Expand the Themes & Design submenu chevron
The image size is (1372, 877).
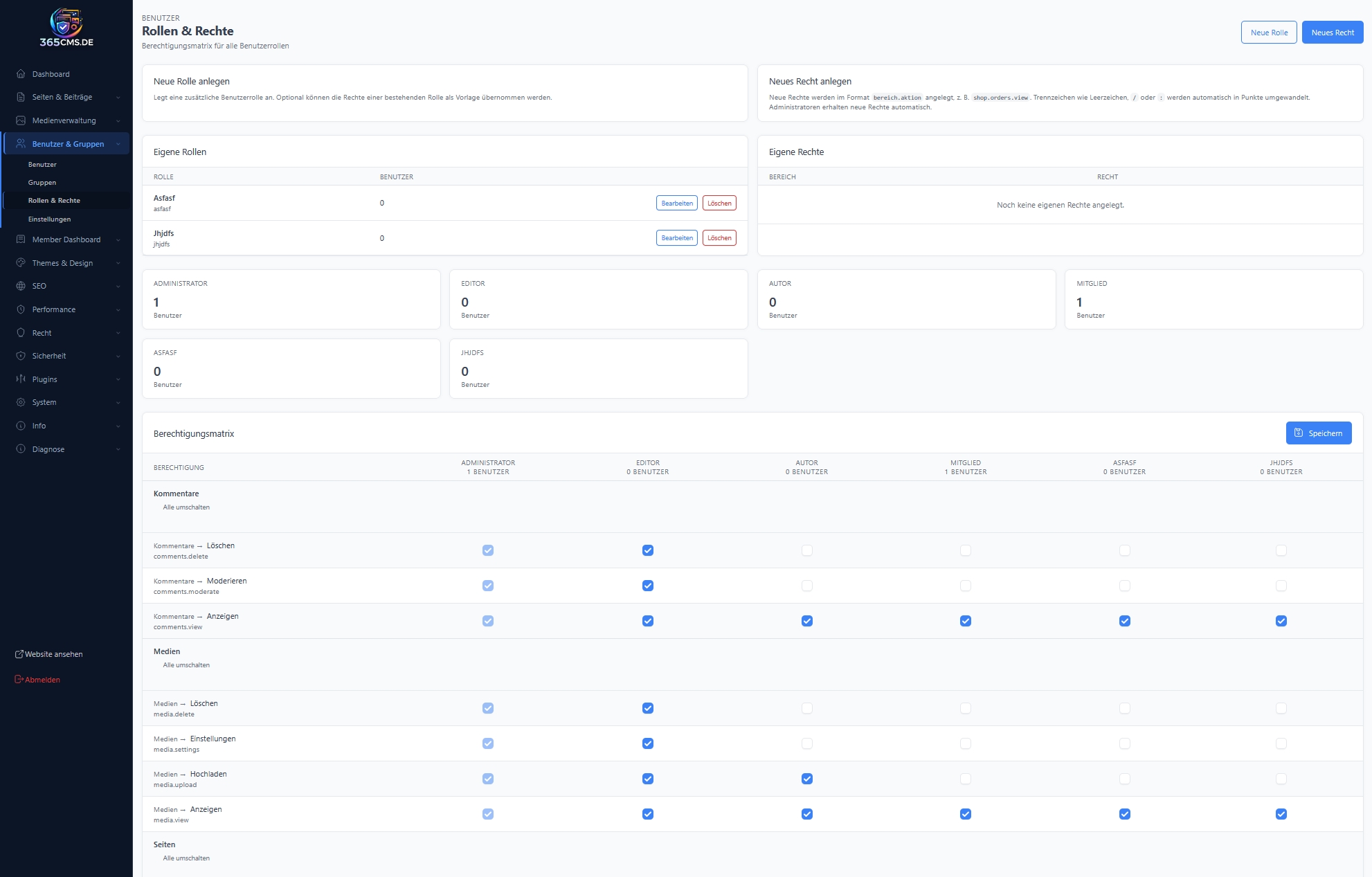(x=118, y=263)
